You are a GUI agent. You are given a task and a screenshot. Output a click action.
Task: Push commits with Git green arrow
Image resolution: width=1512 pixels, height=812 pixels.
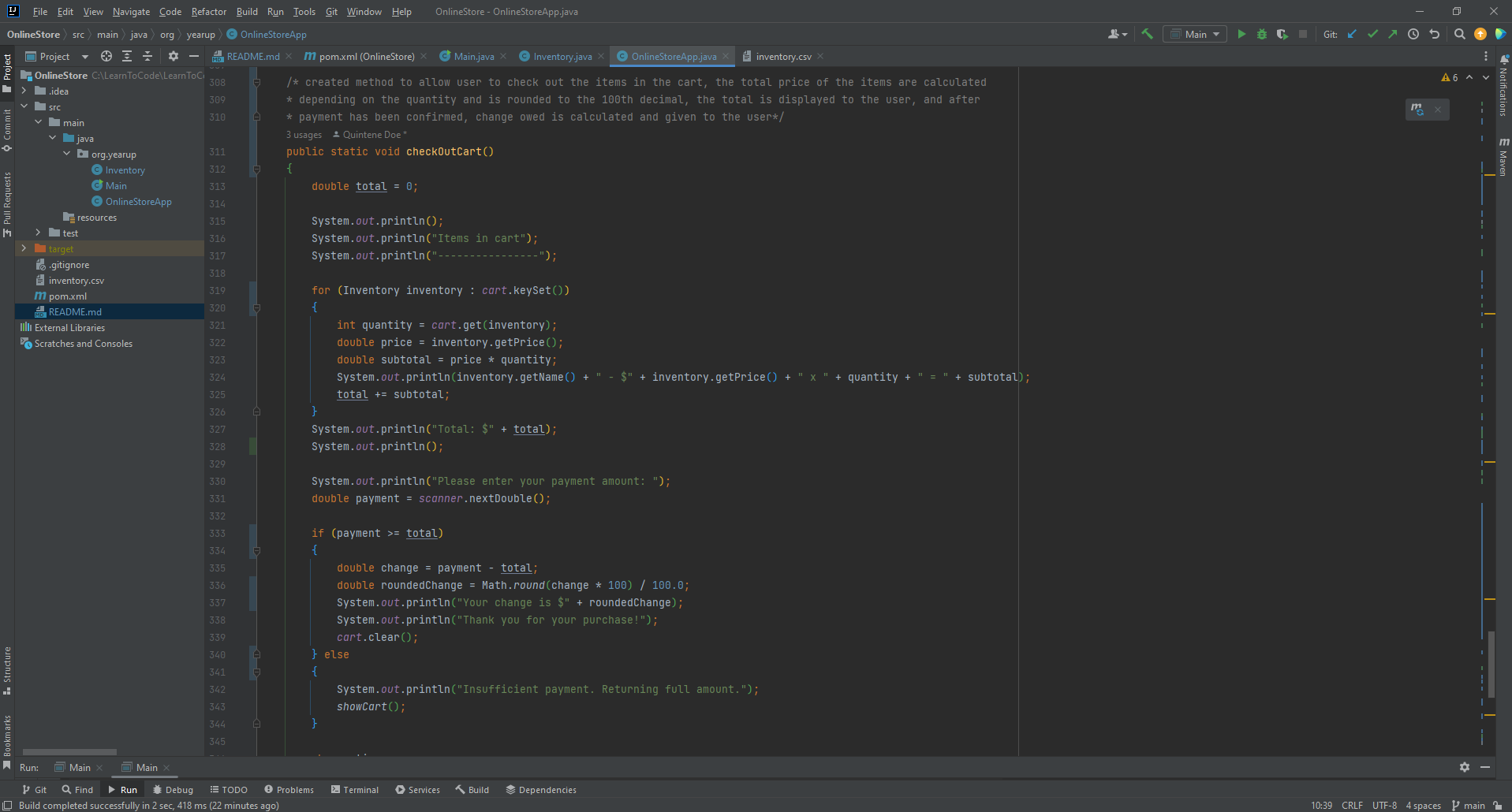pos(1393,34)
